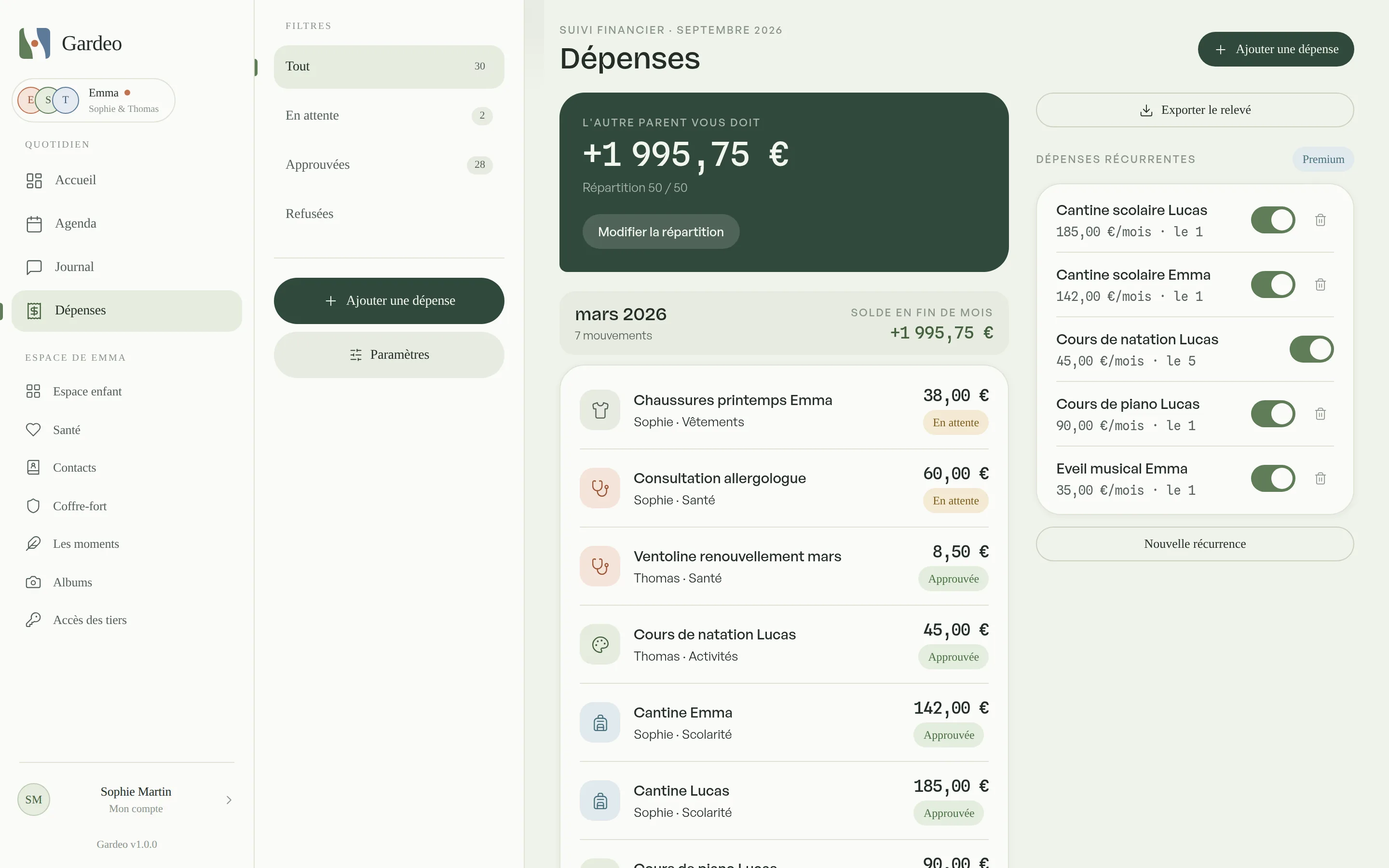Click the shirt icon for Chaussures printemps Emma
Viewport: 1389px width, 868px height.
(600, 410)
